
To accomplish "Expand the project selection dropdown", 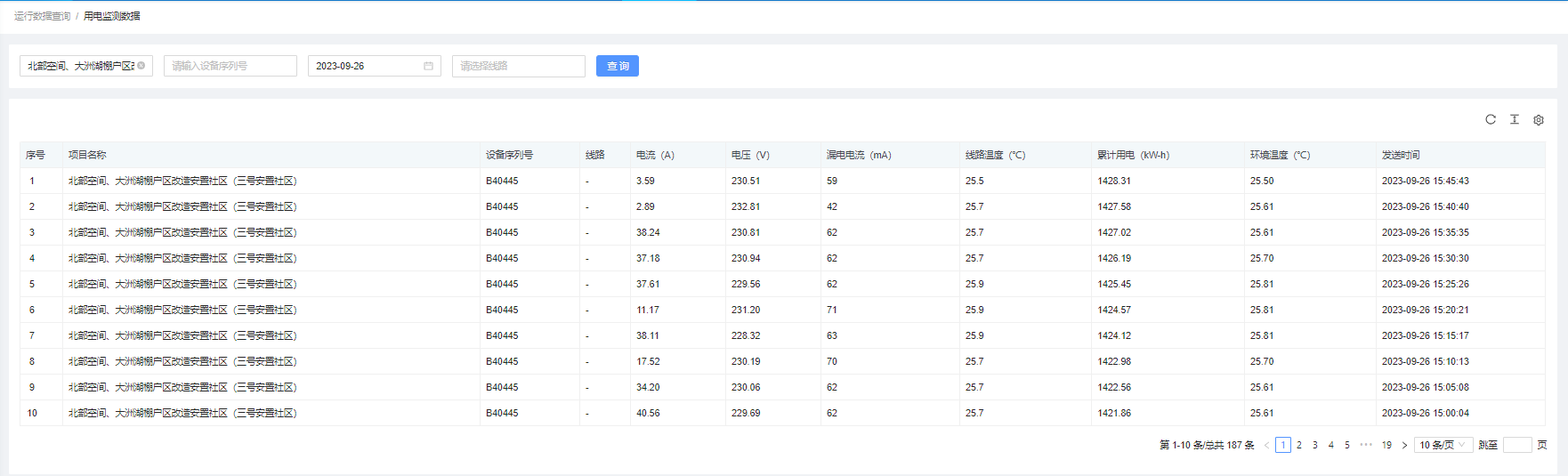I will [80, 66].
